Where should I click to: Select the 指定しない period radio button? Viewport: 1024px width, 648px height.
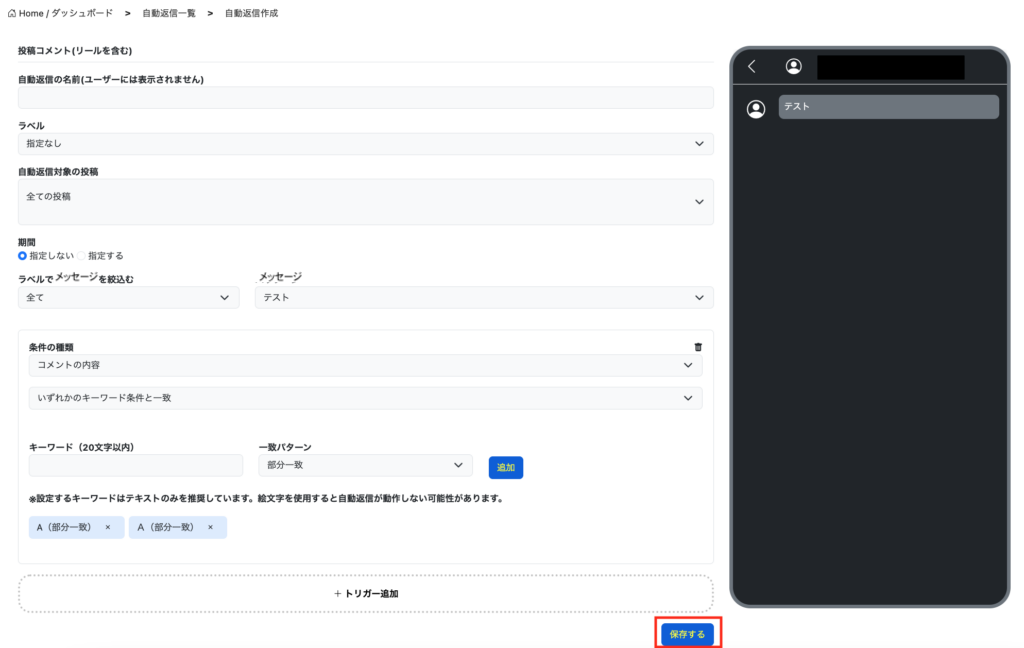[23, 256]
